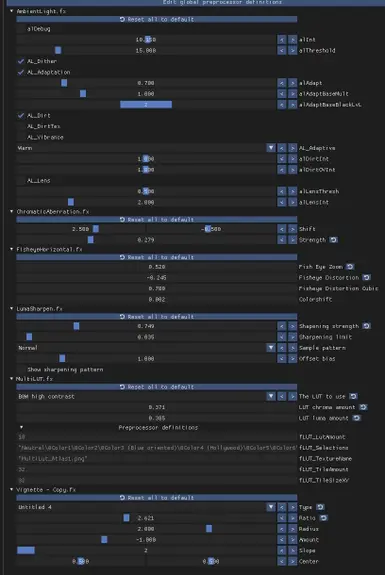Reset the LUT chroma amount value
This screenshot has height=575, width=385.
(363, 407)
